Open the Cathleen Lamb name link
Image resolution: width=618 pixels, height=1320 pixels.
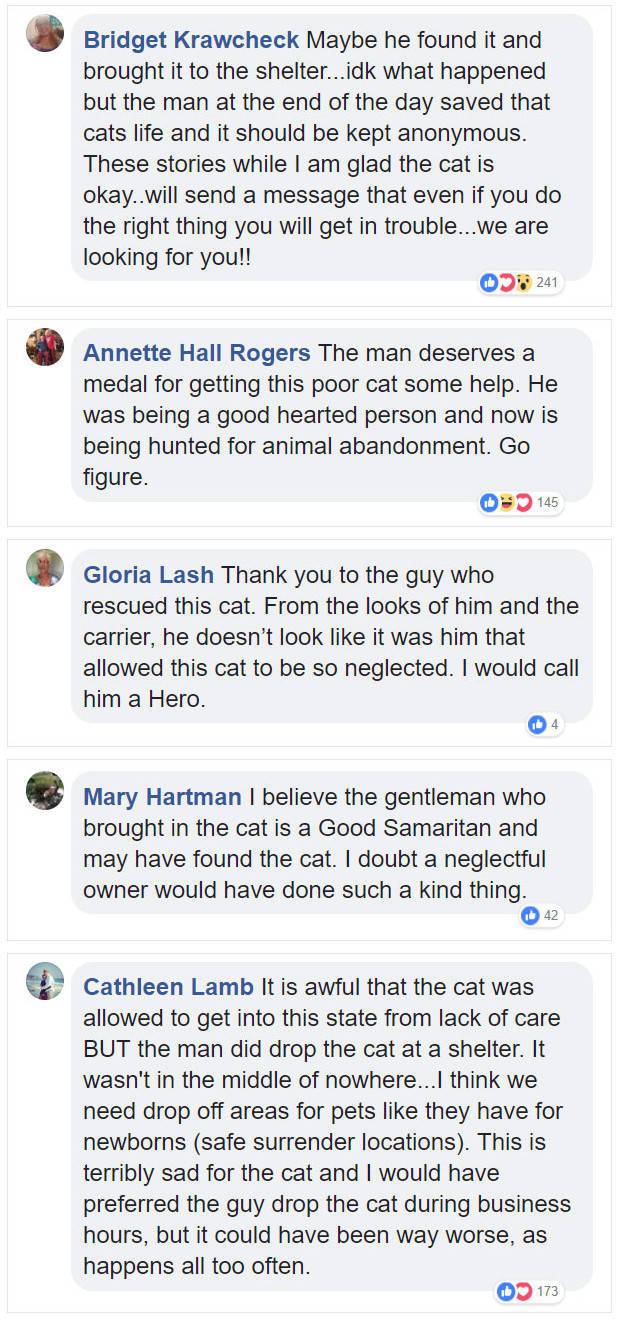coord(169,988)
